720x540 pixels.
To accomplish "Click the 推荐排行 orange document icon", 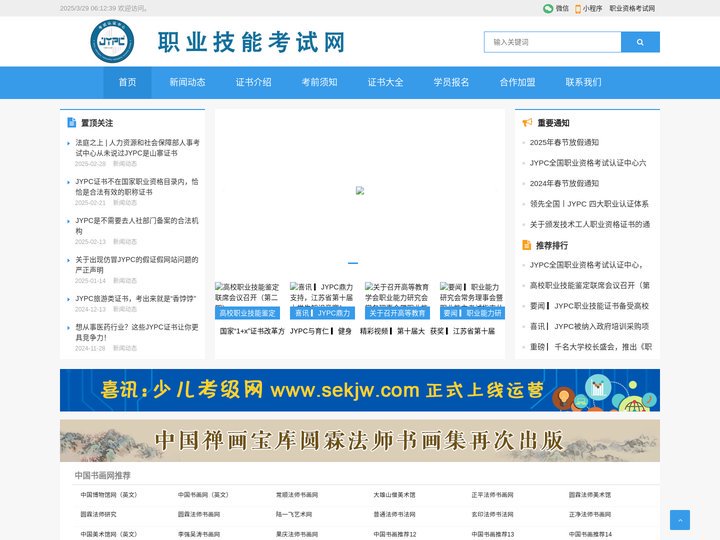I will (527, 245).
